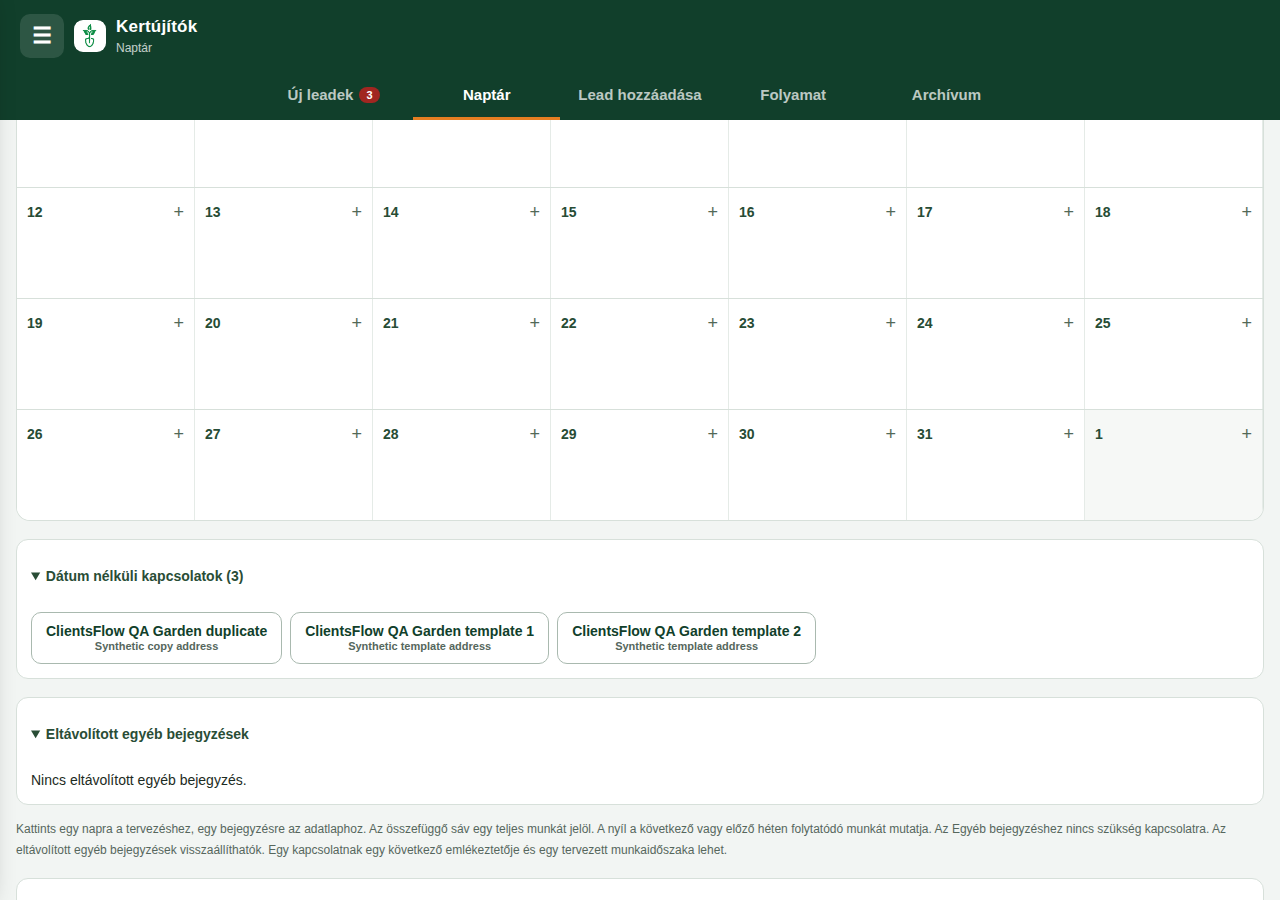Image resolution: width=1280 pixels, height=900 pixels.
Task: Open ClientsFlow QA Garden template 2
Action: [x=687, y=638]
